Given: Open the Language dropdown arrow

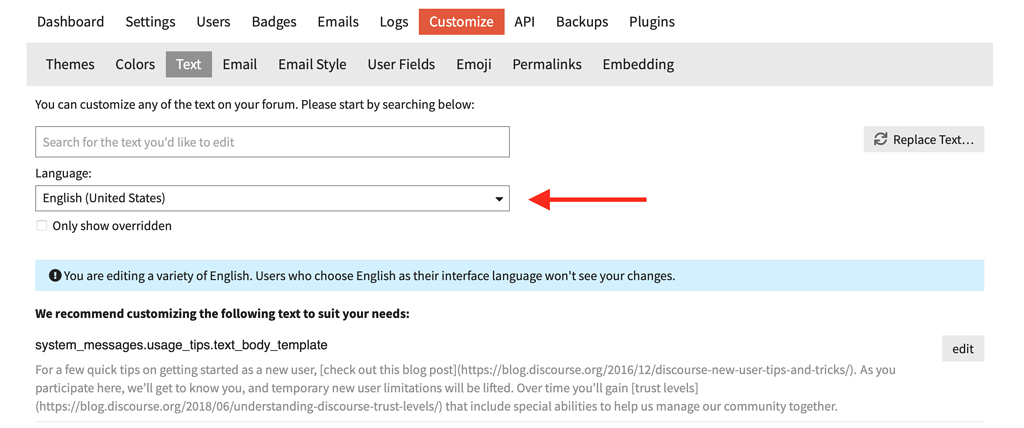Looking at the screenshot, I should [499, 198].
